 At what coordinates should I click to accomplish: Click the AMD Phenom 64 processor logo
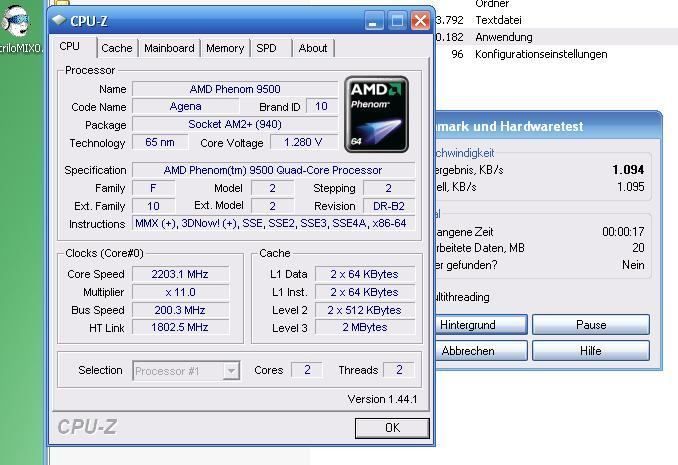(x=376, y=115)
